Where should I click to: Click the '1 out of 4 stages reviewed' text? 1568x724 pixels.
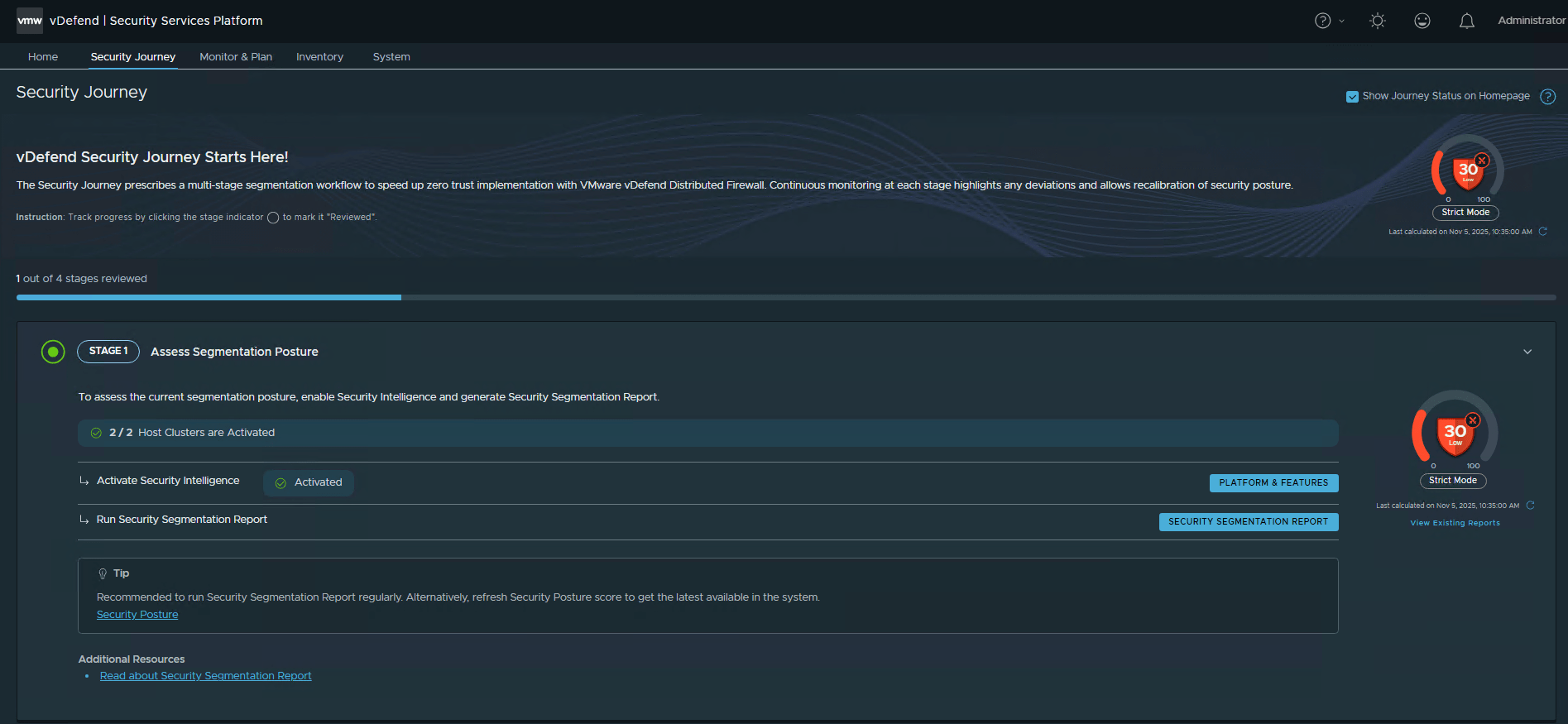click(82, 279)
